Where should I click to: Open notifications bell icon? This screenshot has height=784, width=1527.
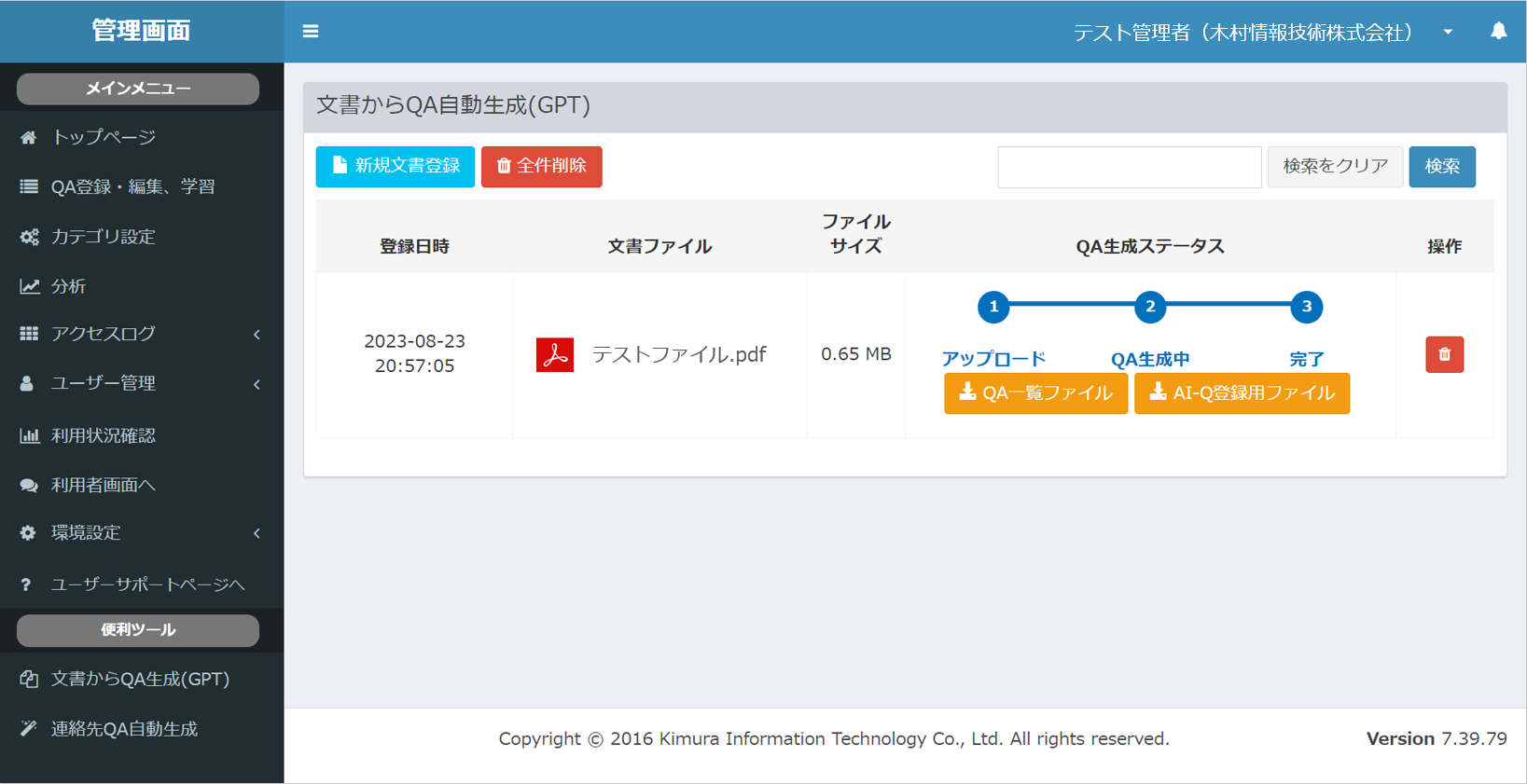1498,32
